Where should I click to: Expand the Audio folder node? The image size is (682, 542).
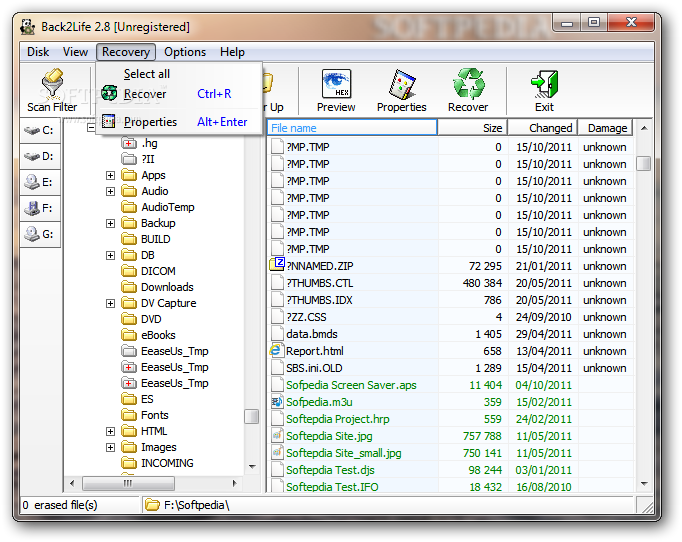tap(110, 191)
